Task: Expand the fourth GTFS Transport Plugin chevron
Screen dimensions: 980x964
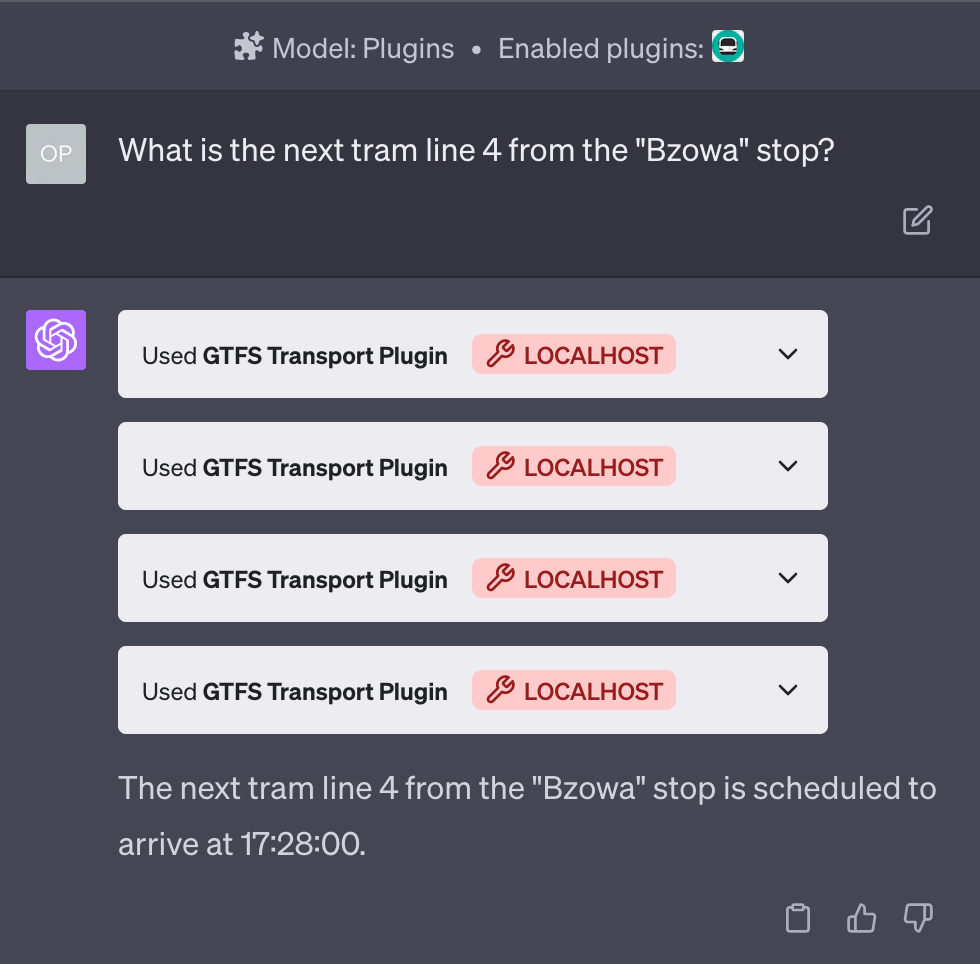Action: click(x=788, y=690)
